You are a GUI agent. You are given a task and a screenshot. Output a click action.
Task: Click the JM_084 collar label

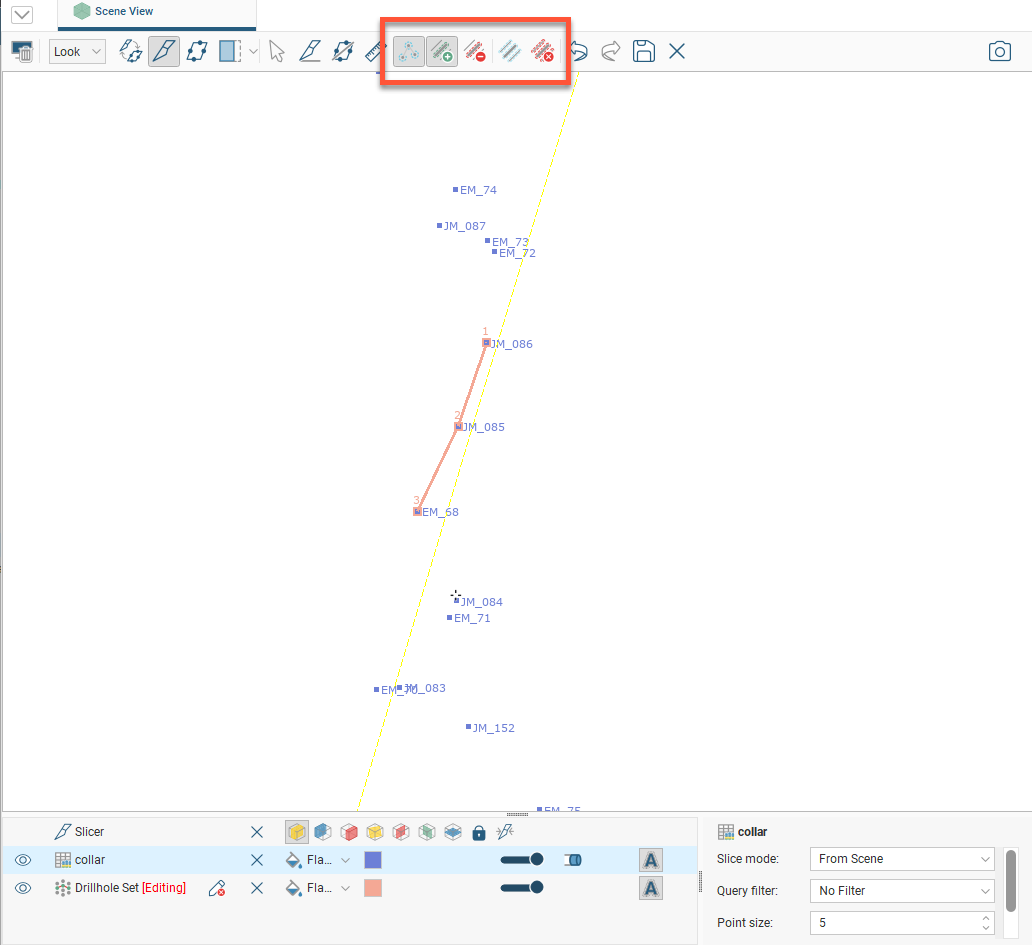[482, 601]
